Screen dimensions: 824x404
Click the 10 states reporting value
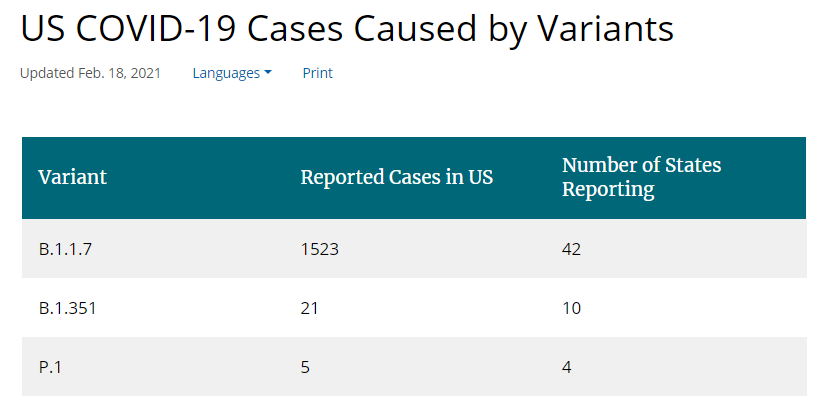tap(571, 308)
